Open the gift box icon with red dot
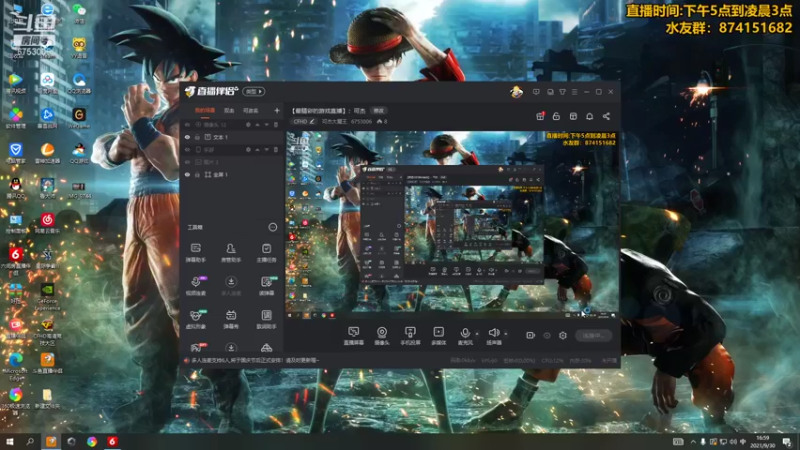 pyautogui.click(x=540, y=116)
